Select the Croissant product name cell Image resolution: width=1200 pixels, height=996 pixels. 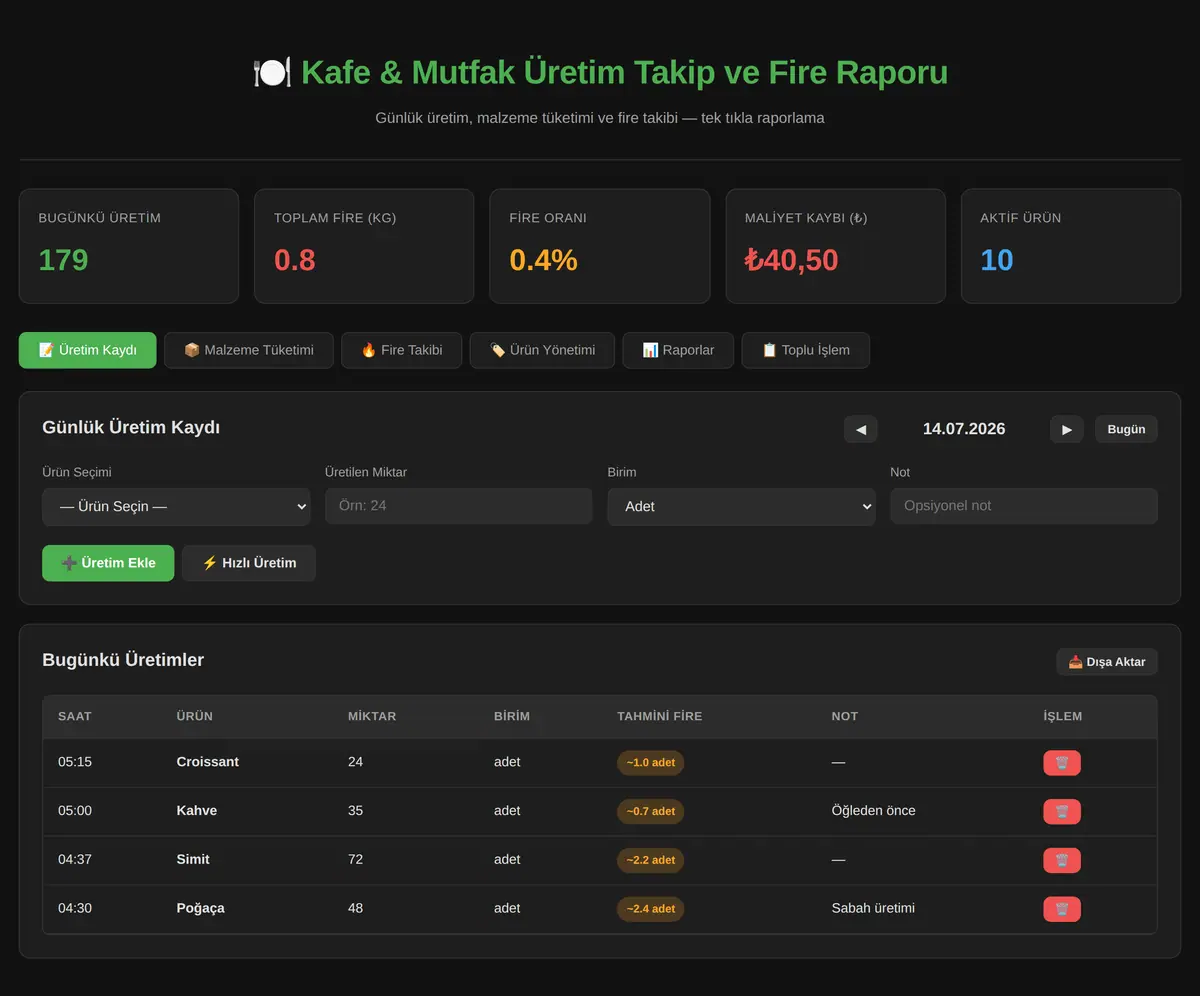(208, 762)
